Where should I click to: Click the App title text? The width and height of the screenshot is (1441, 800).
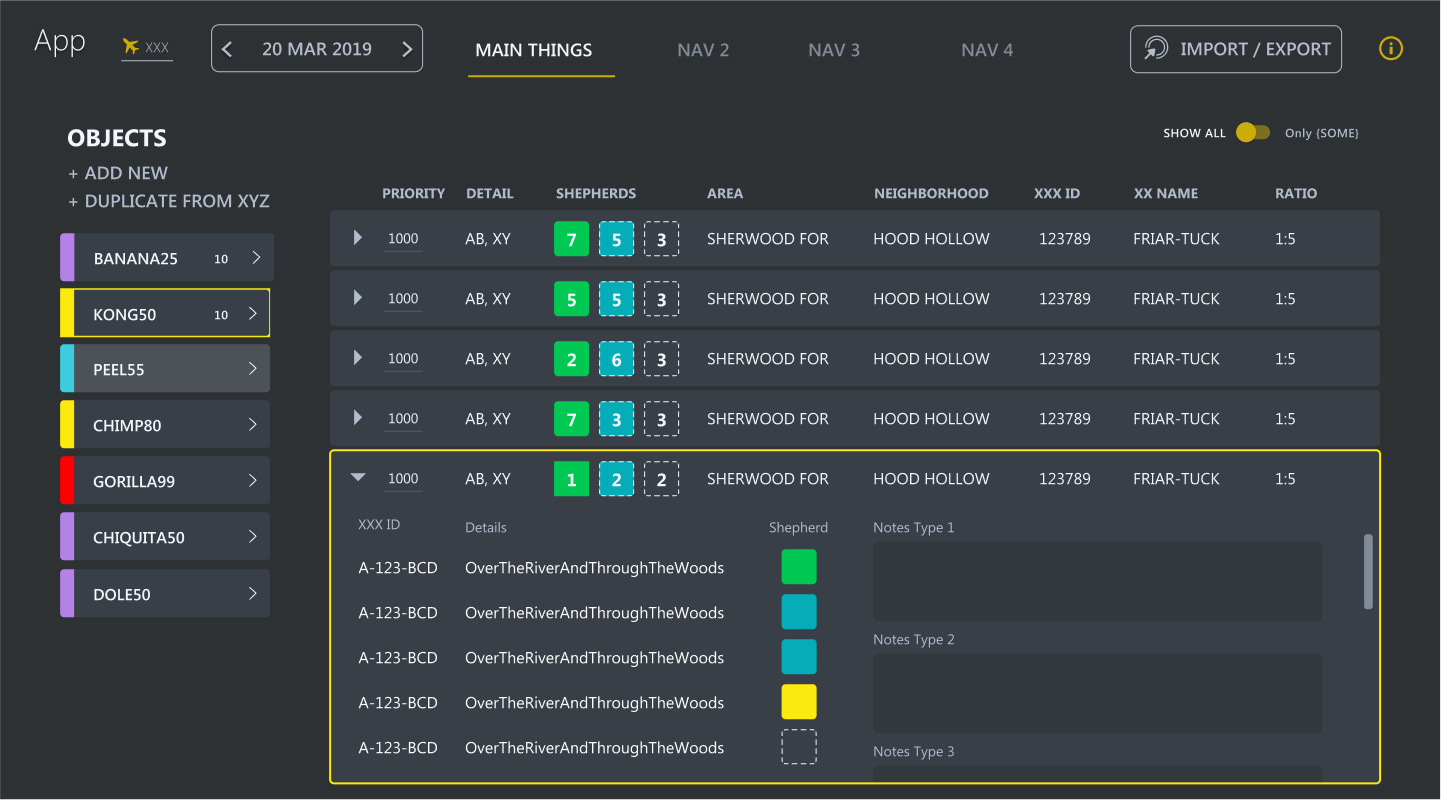(x=60, y=42)
